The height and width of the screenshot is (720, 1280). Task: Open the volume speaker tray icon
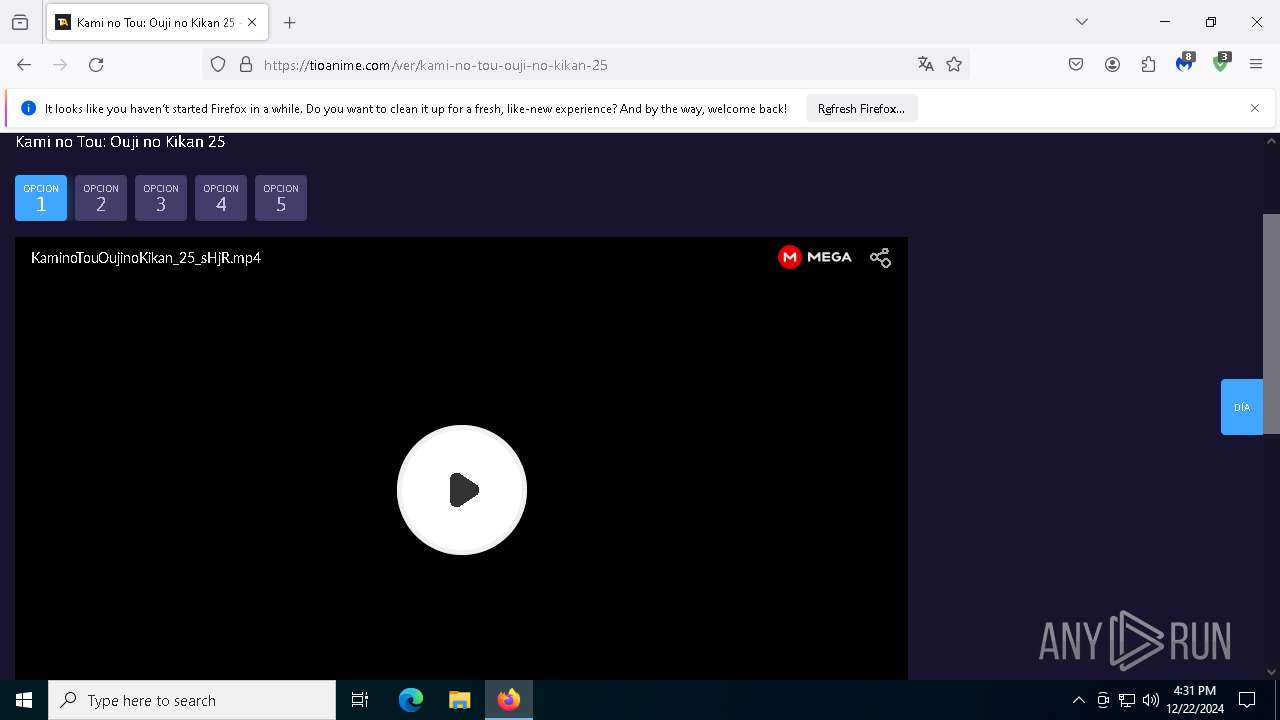1151,700
